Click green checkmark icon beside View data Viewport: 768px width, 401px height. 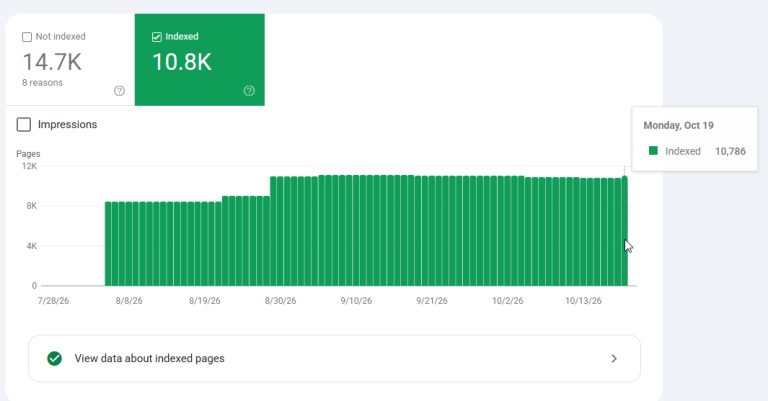point(54,358)
